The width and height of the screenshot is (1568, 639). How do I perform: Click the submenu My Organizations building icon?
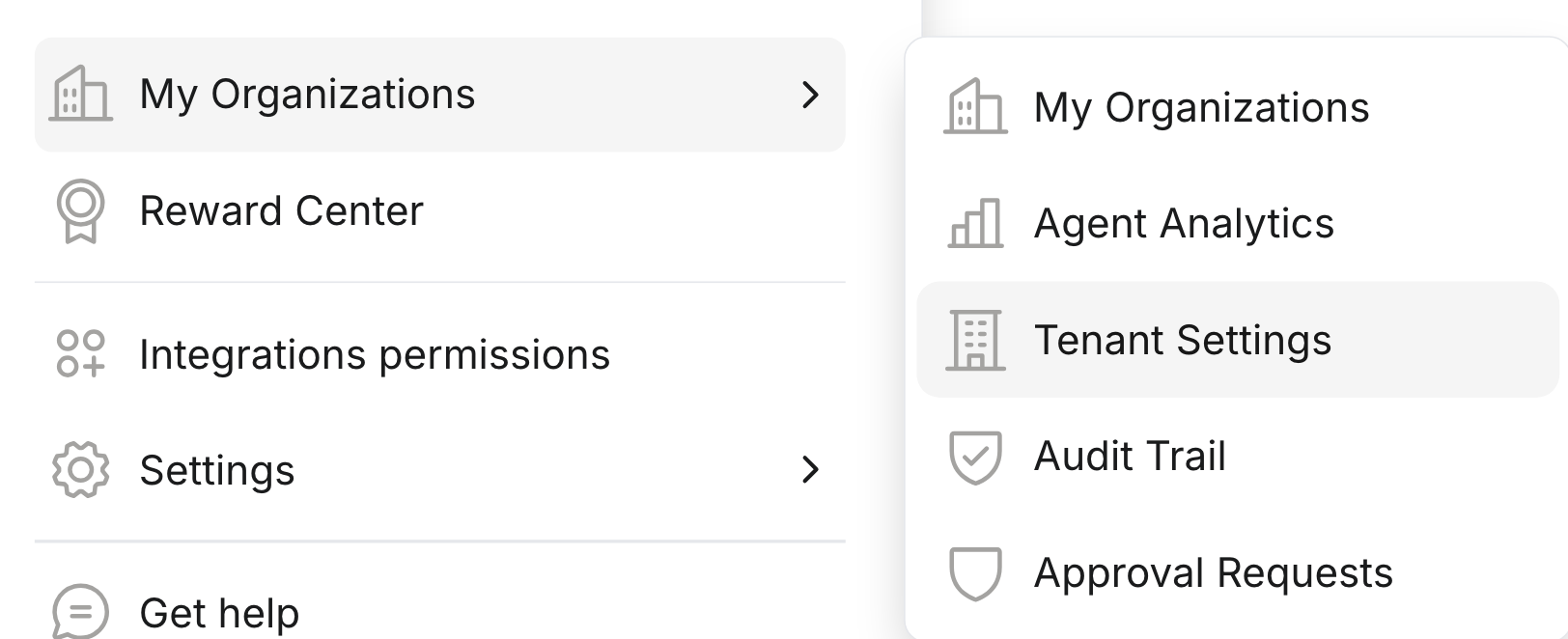(x=975, y=107)
